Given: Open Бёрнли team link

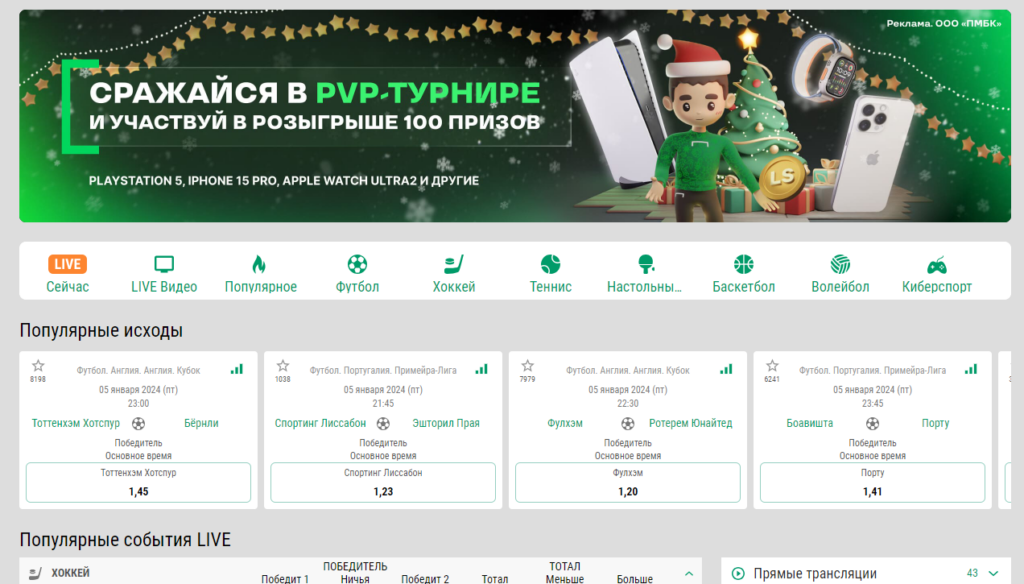Looking at the screenshot, I should (x=201, y=423).
